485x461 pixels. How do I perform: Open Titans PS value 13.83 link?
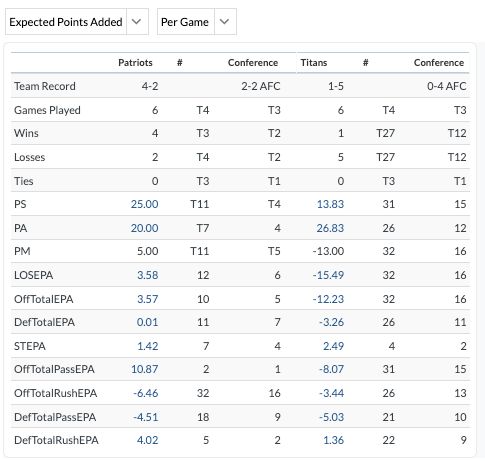tap(330, 204)
